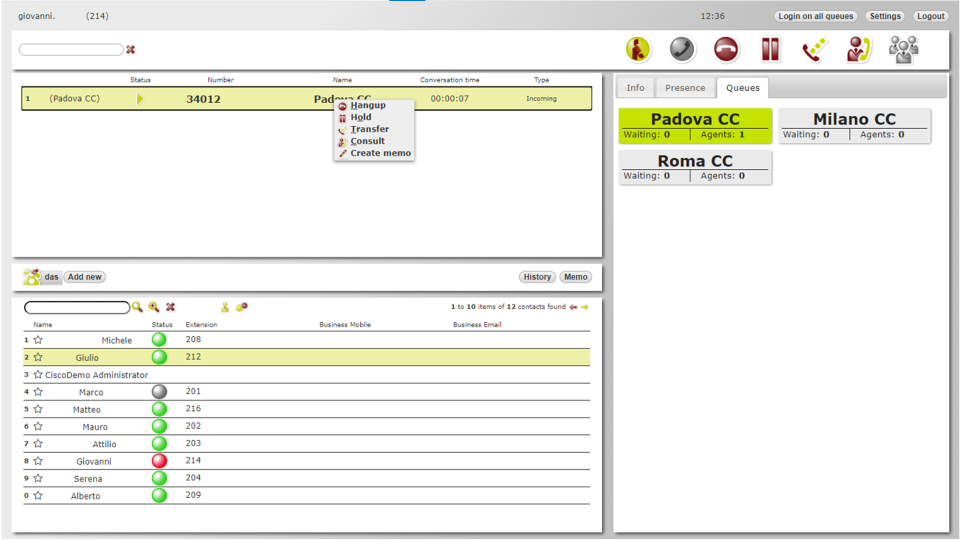Screen dimensions: 960x540
Task: Go to previous contacts page with red arrow
Action: (x=573, y=307)
